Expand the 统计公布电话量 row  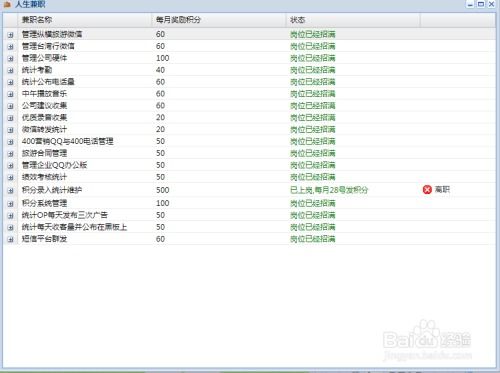click(x=10, y=82)
